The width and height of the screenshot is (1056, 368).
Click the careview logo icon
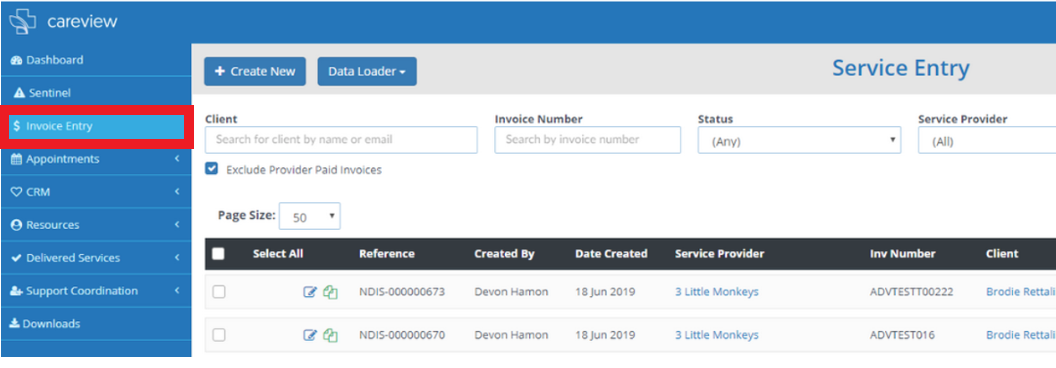[x=23, y=22]
